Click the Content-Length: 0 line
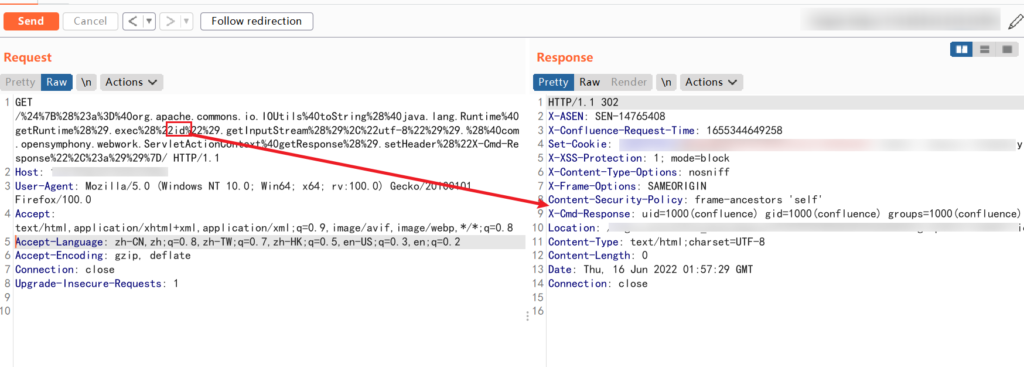 [598, 256]
